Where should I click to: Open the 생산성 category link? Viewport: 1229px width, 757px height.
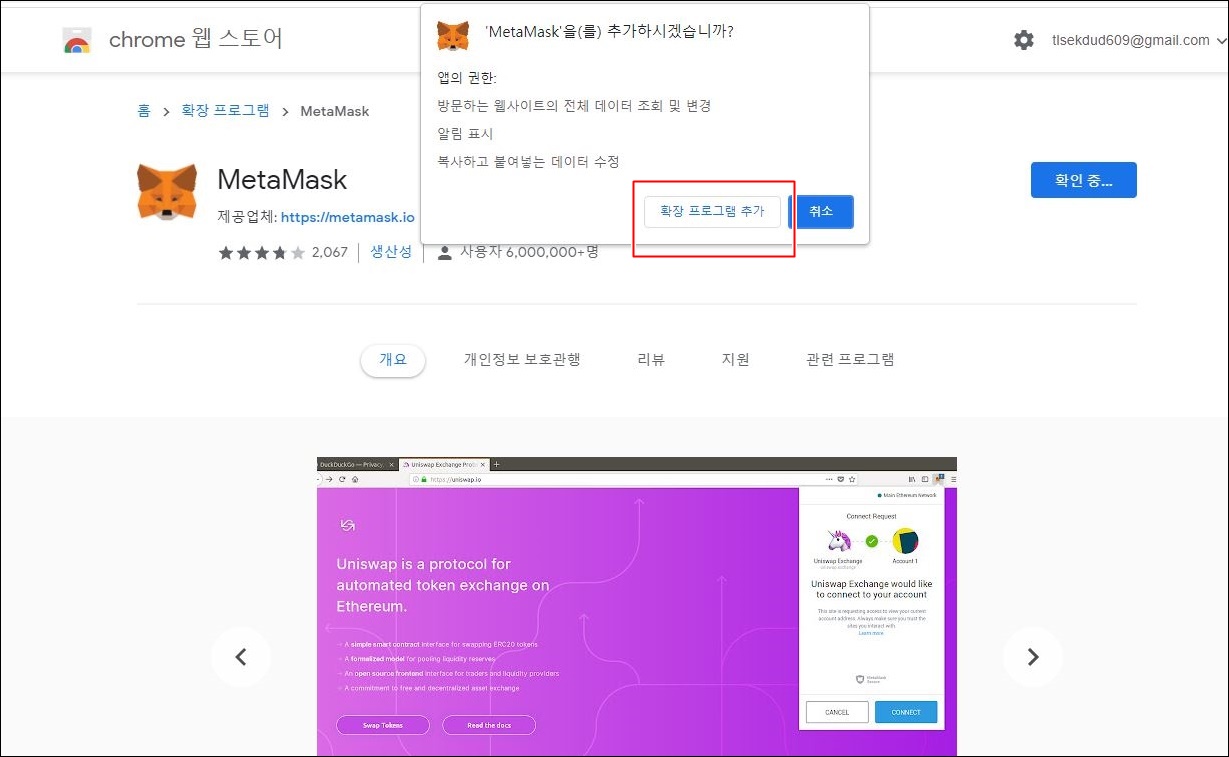pyautogui.click(x=391, y=252)
